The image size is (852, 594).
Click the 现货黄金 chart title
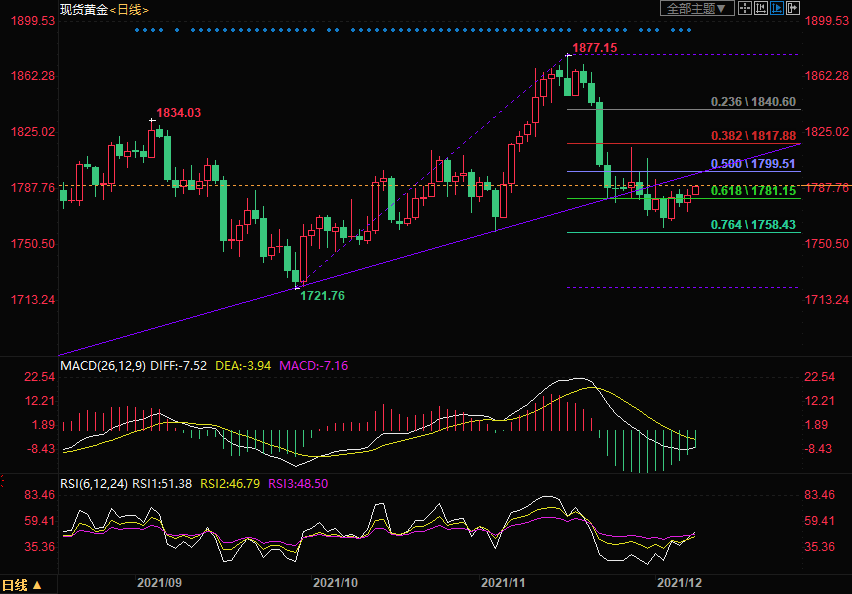(x=82, y=9)
